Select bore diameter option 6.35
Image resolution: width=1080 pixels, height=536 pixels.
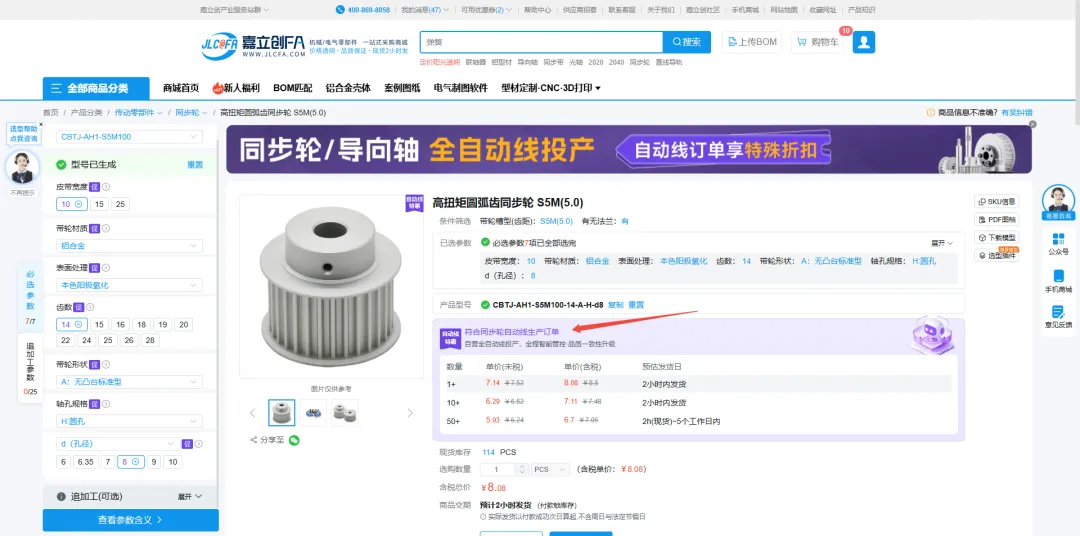[85, 462]
